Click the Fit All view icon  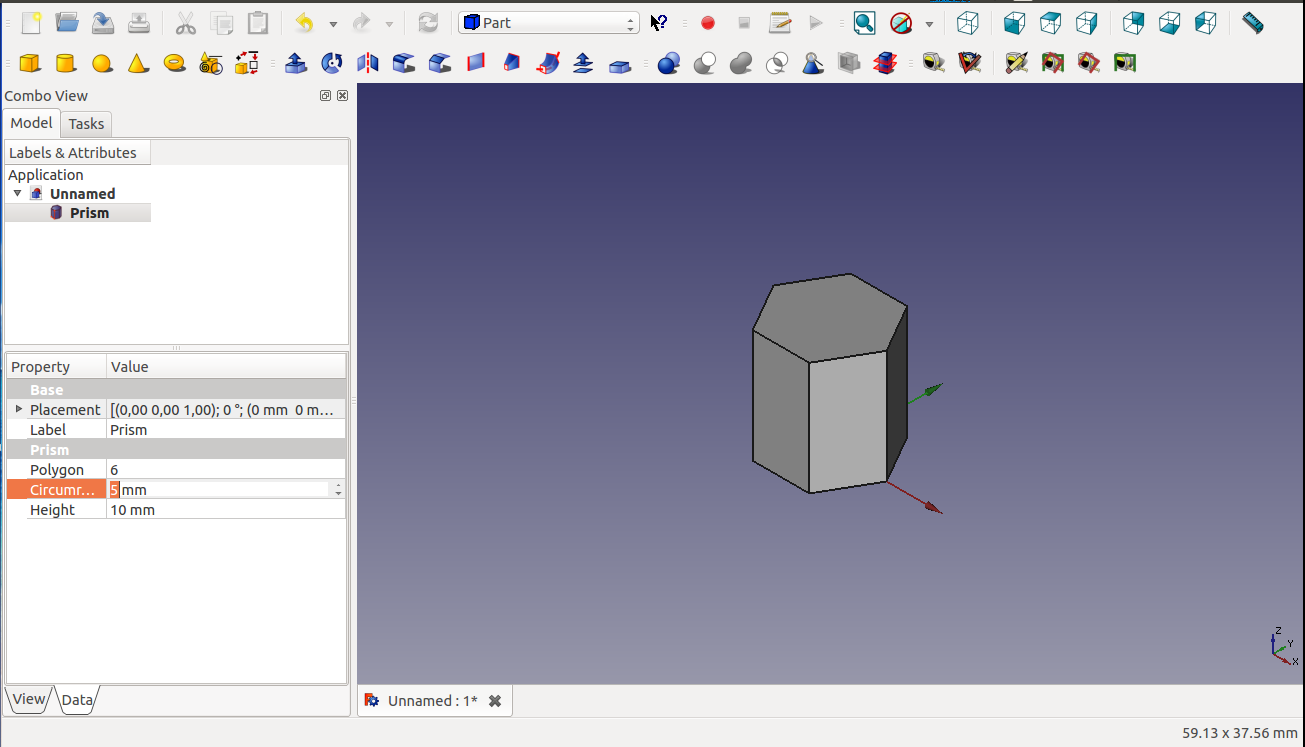click(x=864, y=23)
